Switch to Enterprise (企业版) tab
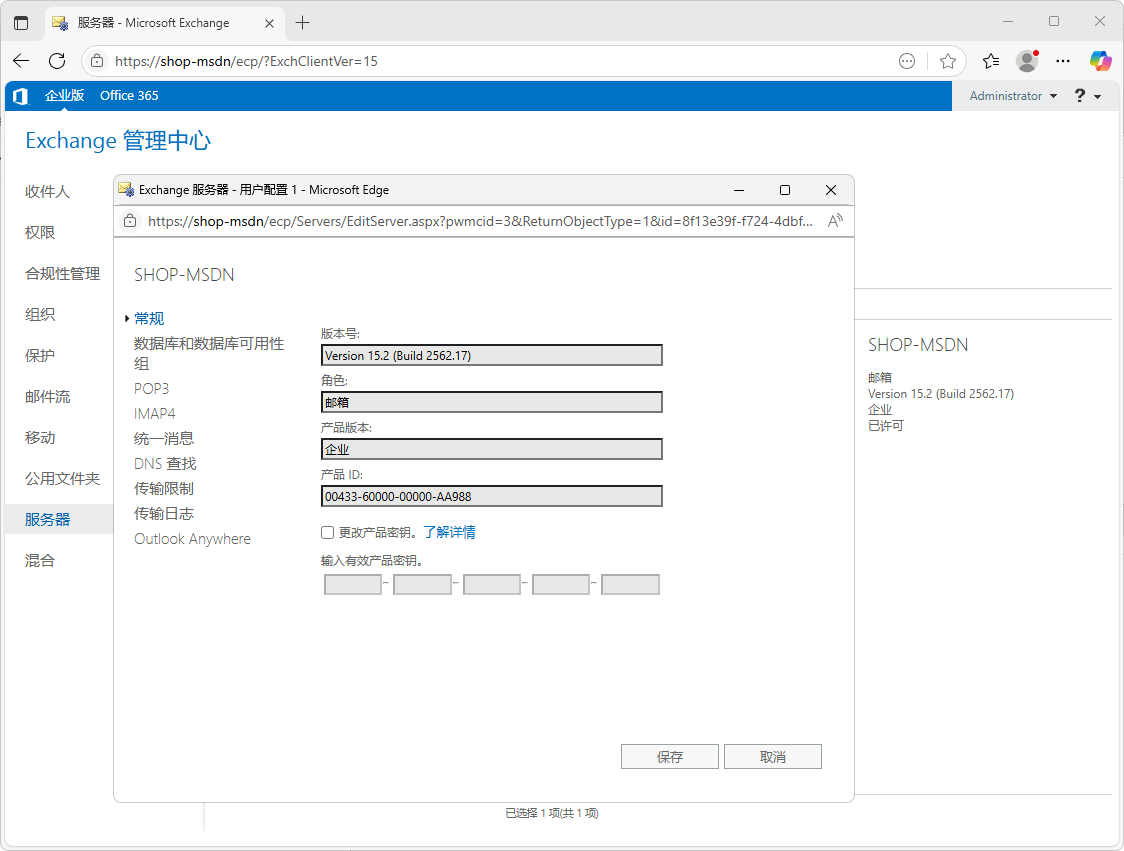Viewport: 1124px width, 851px height. pos(65,95)
